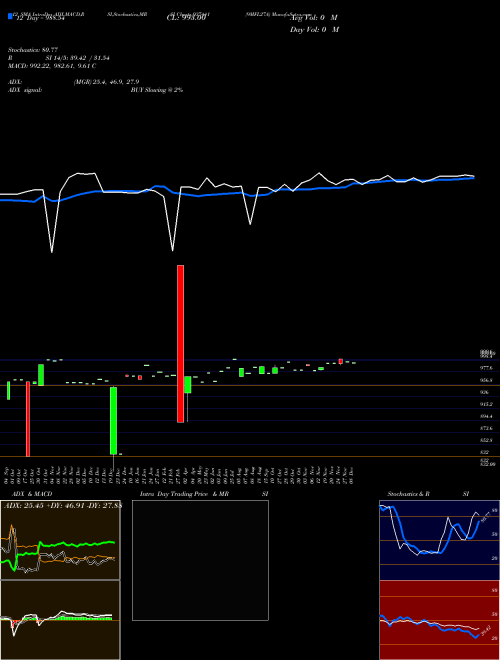Open the MACD histogram chart panel
This screenshot has width=500, height=660.
60,620
